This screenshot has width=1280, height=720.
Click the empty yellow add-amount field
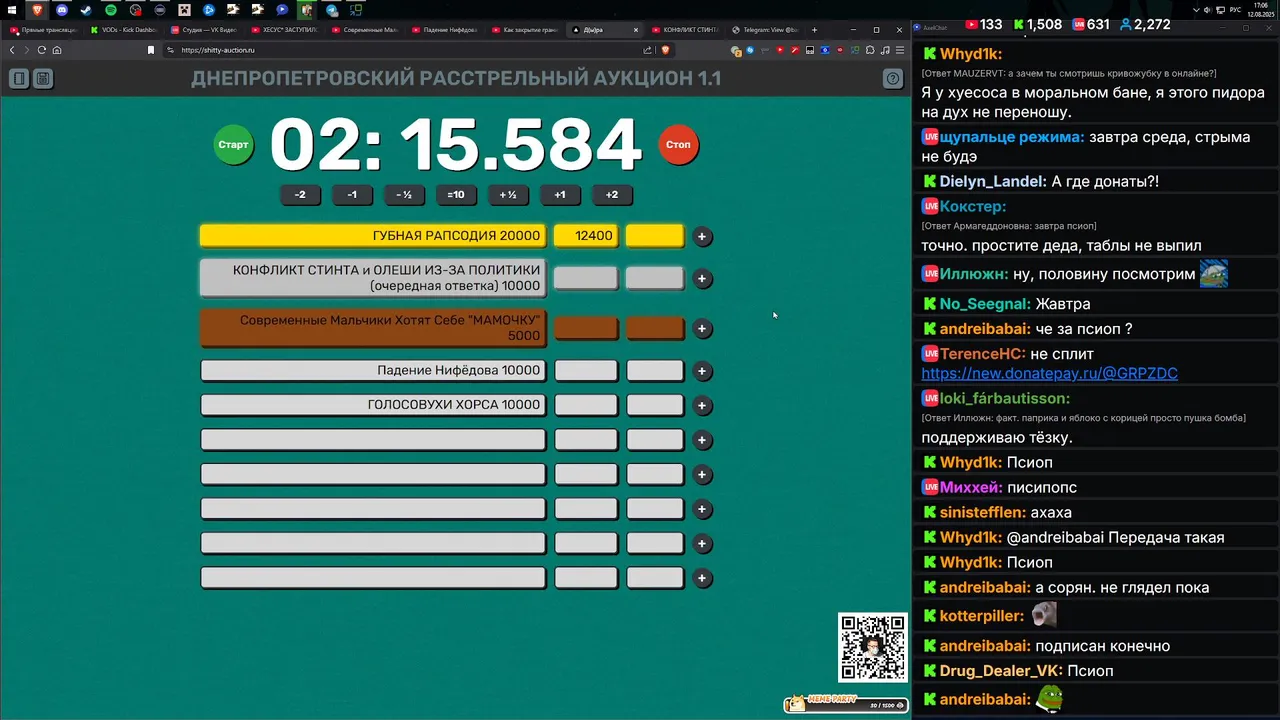[x=654, y=236]
